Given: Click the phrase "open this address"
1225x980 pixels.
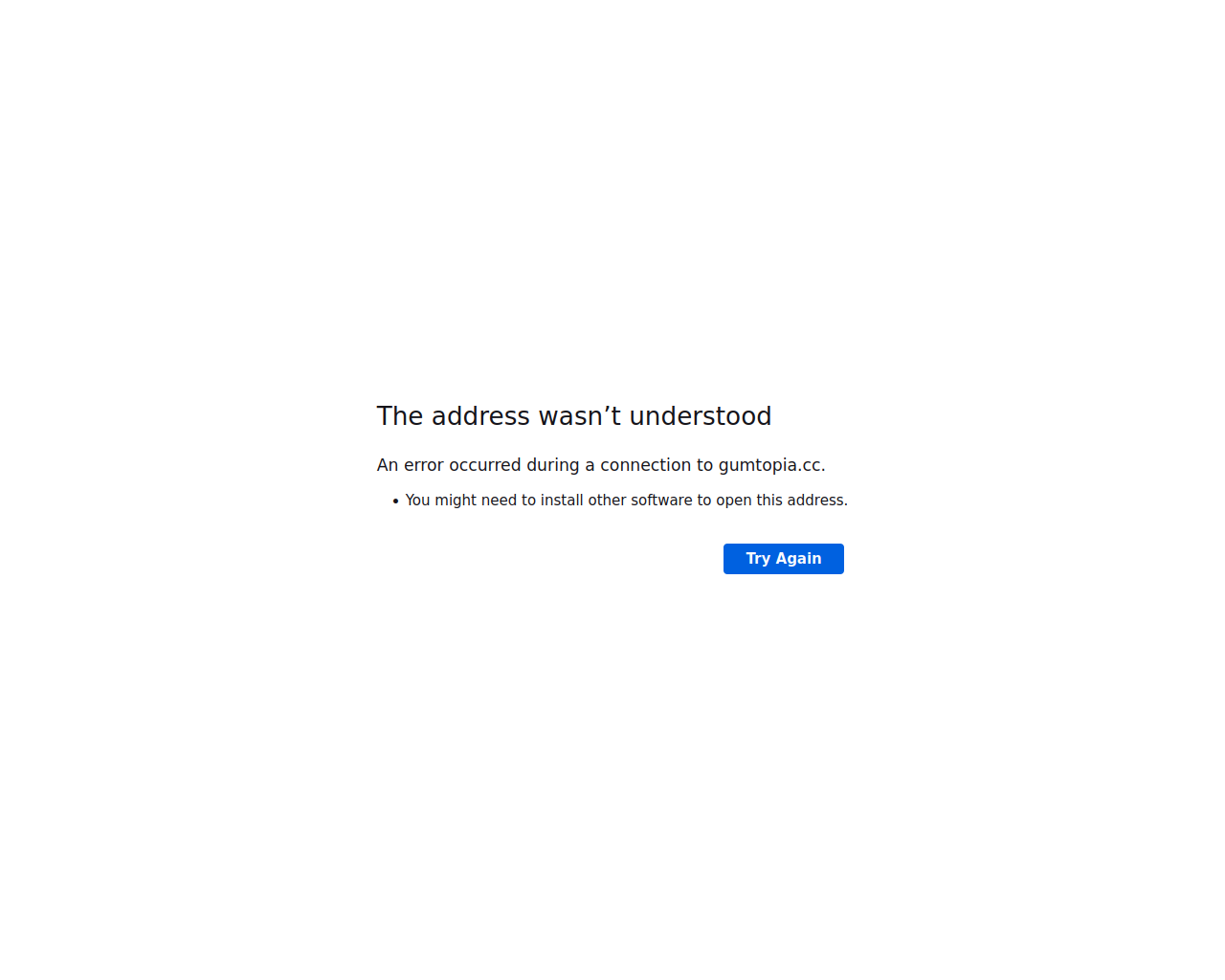Looking at the screenshot, I should [x=782, y=501].
